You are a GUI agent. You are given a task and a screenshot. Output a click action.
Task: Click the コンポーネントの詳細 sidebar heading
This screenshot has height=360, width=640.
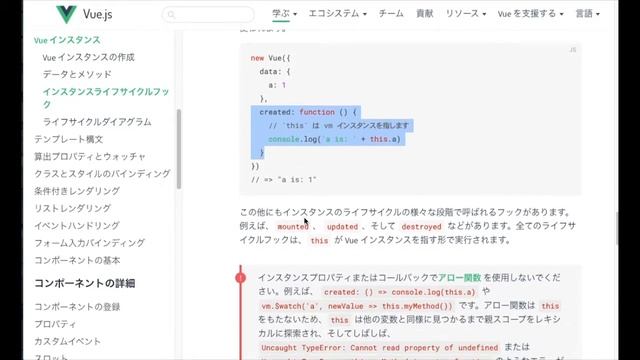pos(84,283)
